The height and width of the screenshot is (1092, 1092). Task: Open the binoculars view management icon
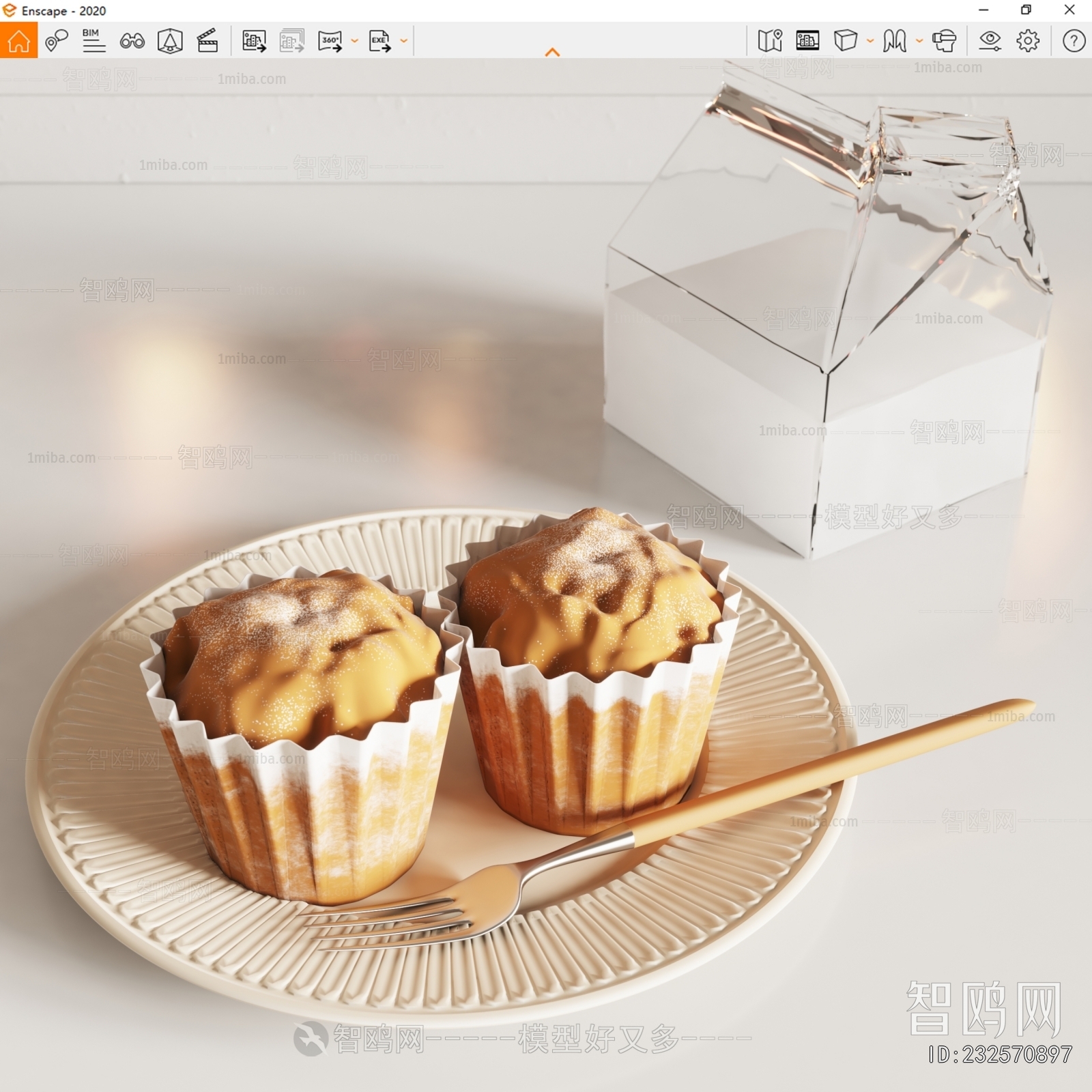(132, 41)
